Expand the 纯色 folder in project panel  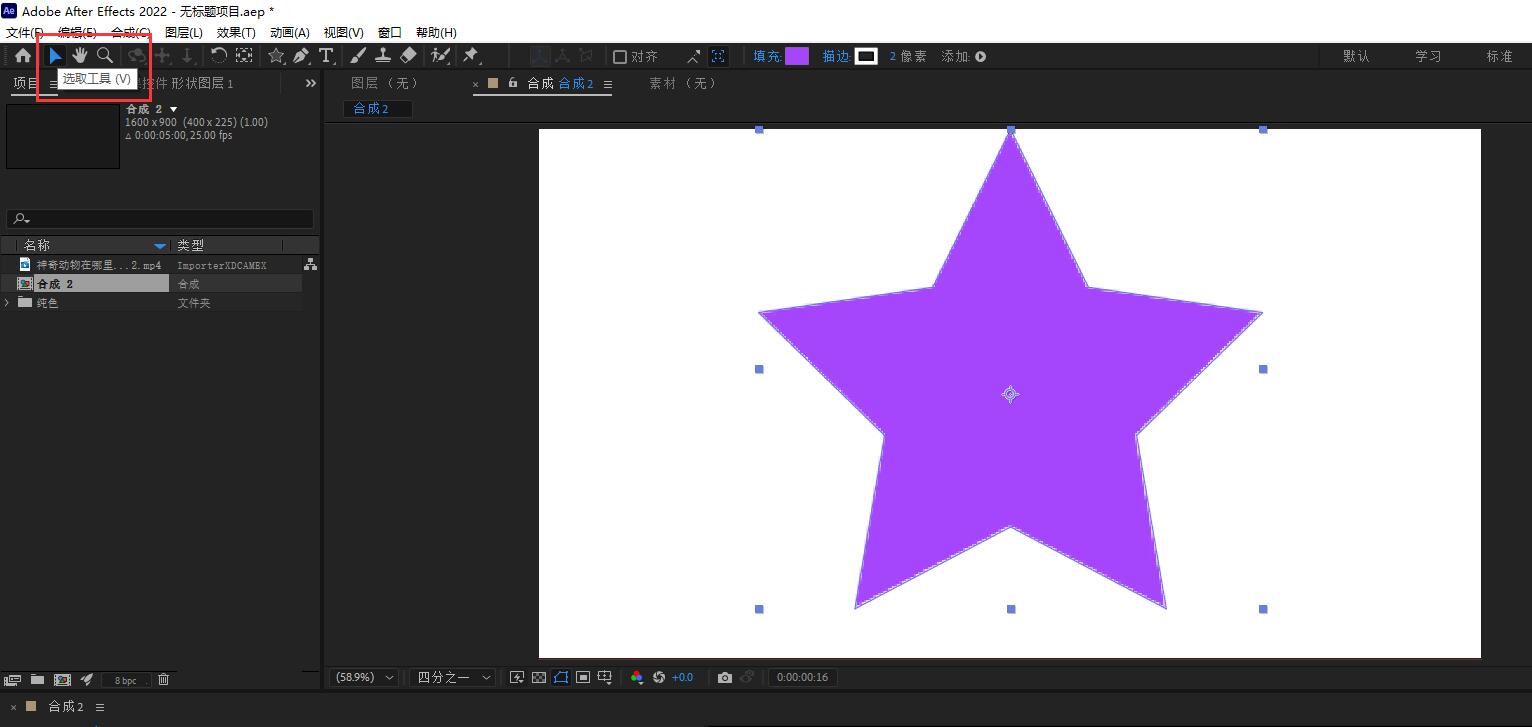click(x=8, y=303)
